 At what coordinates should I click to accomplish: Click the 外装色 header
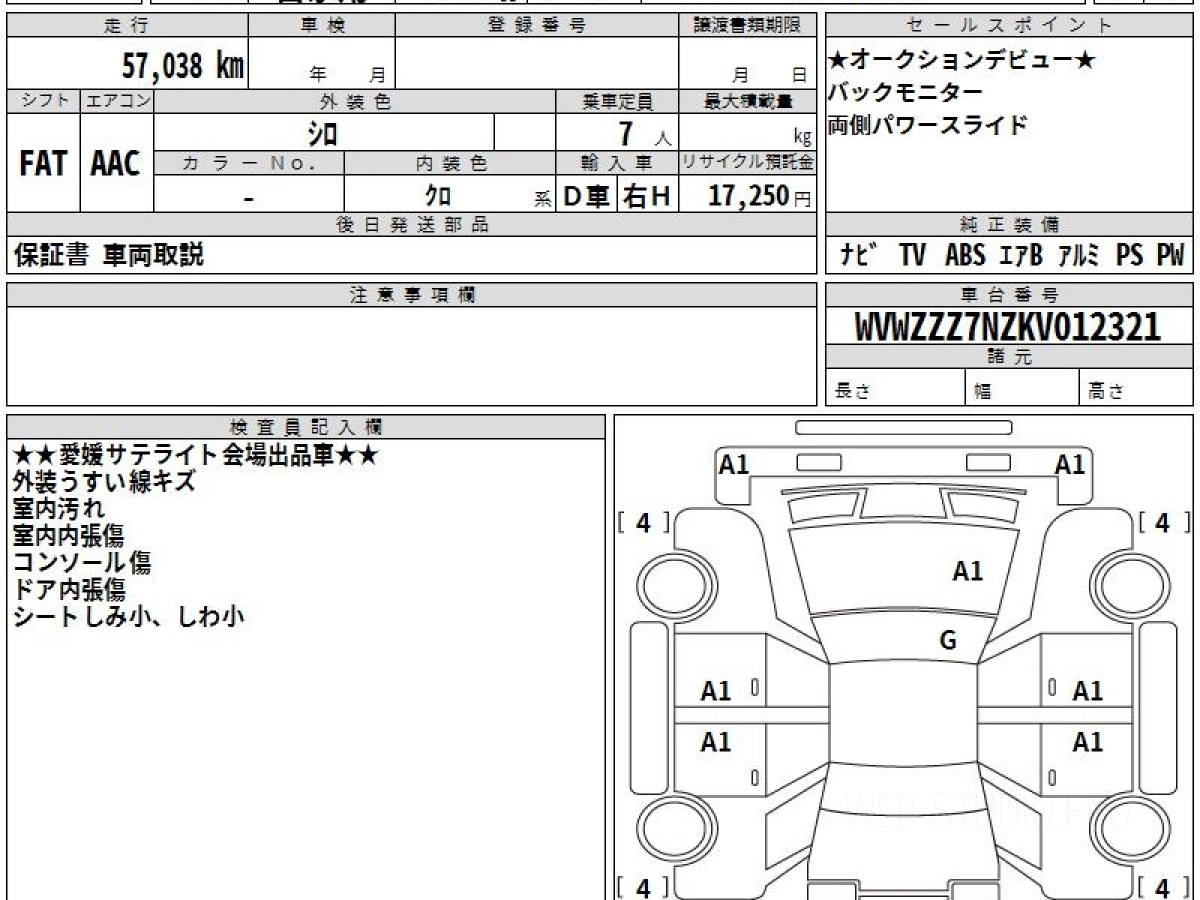click(354, 101)
